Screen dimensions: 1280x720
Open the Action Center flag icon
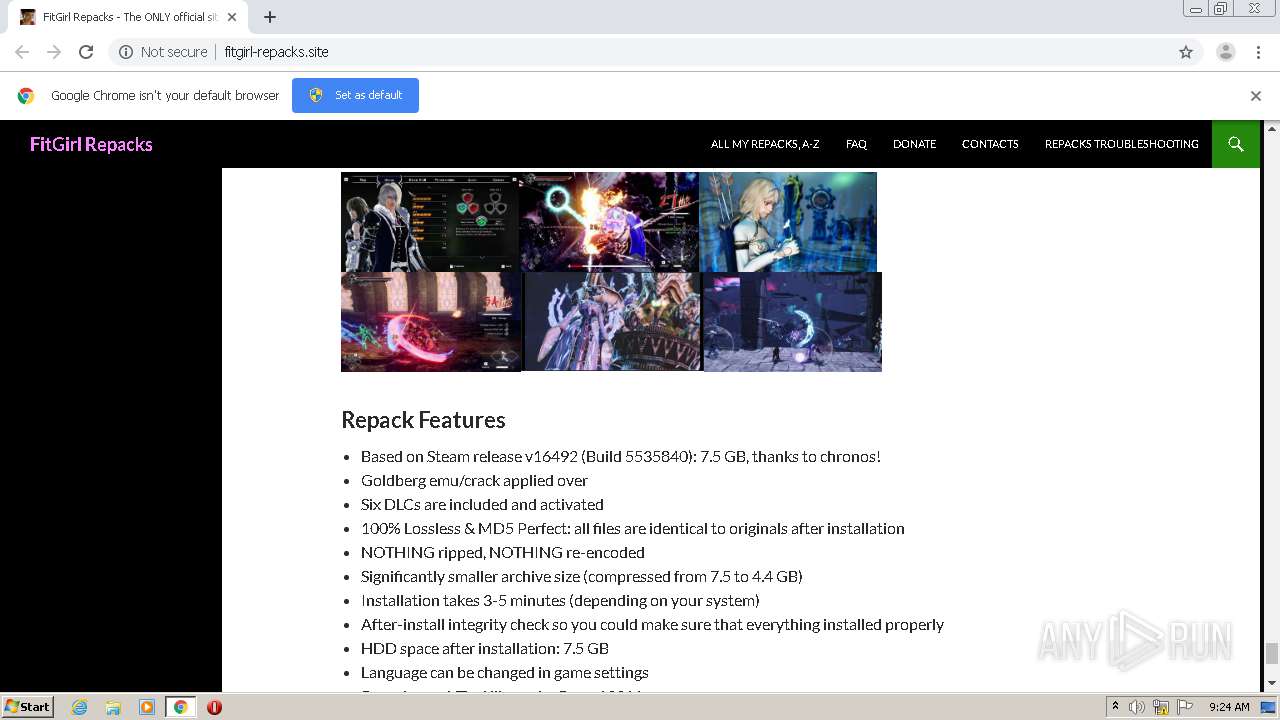point(1184,707)
